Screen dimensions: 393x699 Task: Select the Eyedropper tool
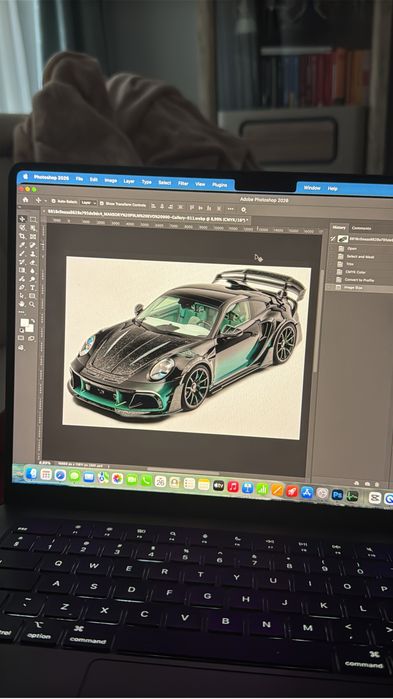(22, 245)
